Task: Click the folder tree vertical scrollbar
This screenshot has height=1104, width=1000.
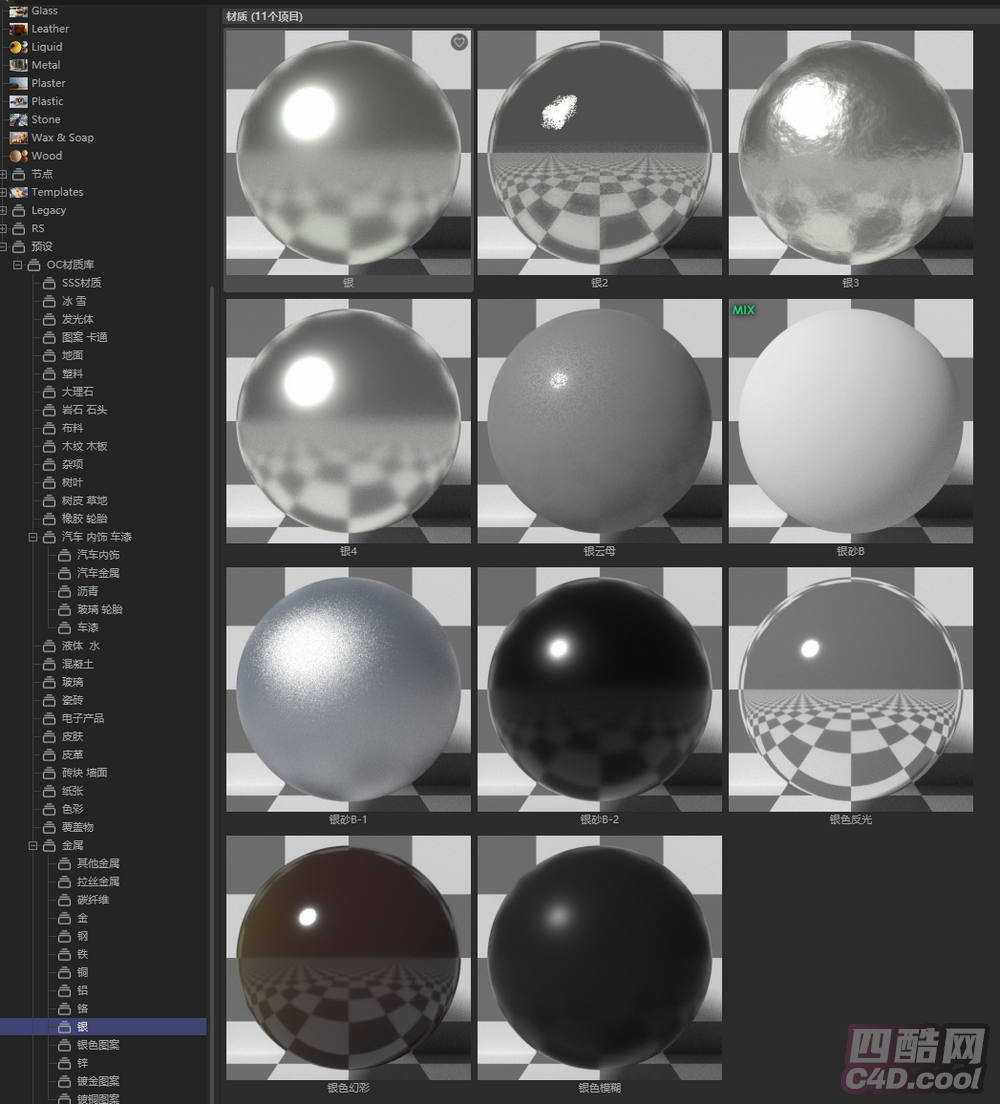Action: 212,600
